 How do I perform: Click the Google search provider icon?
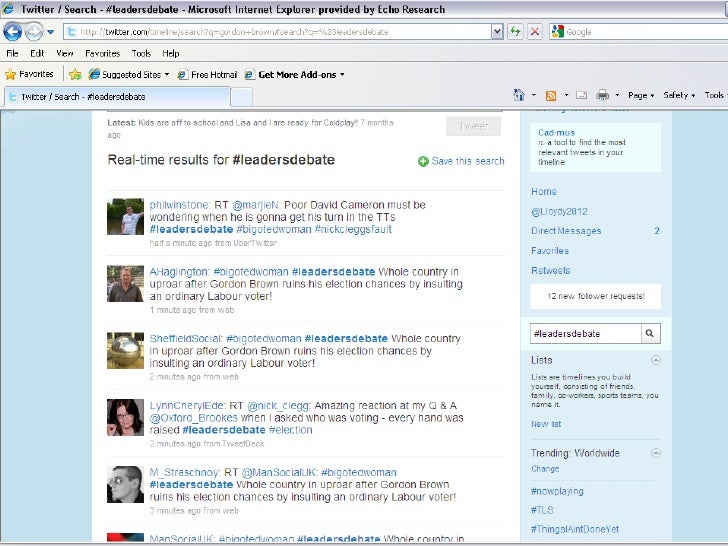click(x=557, y=32)
